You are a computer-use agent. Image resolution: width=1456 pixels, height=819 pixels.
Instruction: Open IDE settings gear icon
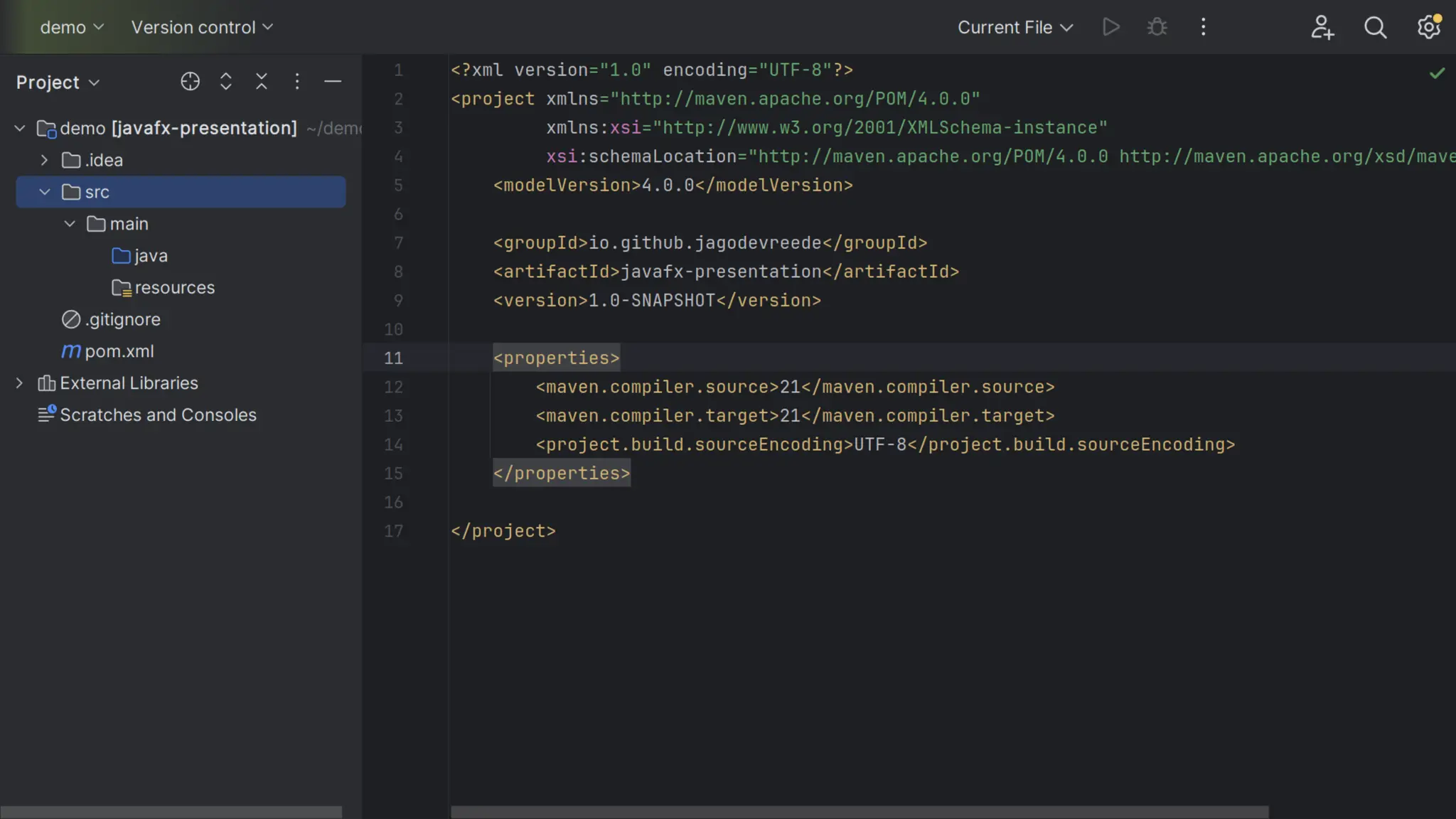[1428, 27]
